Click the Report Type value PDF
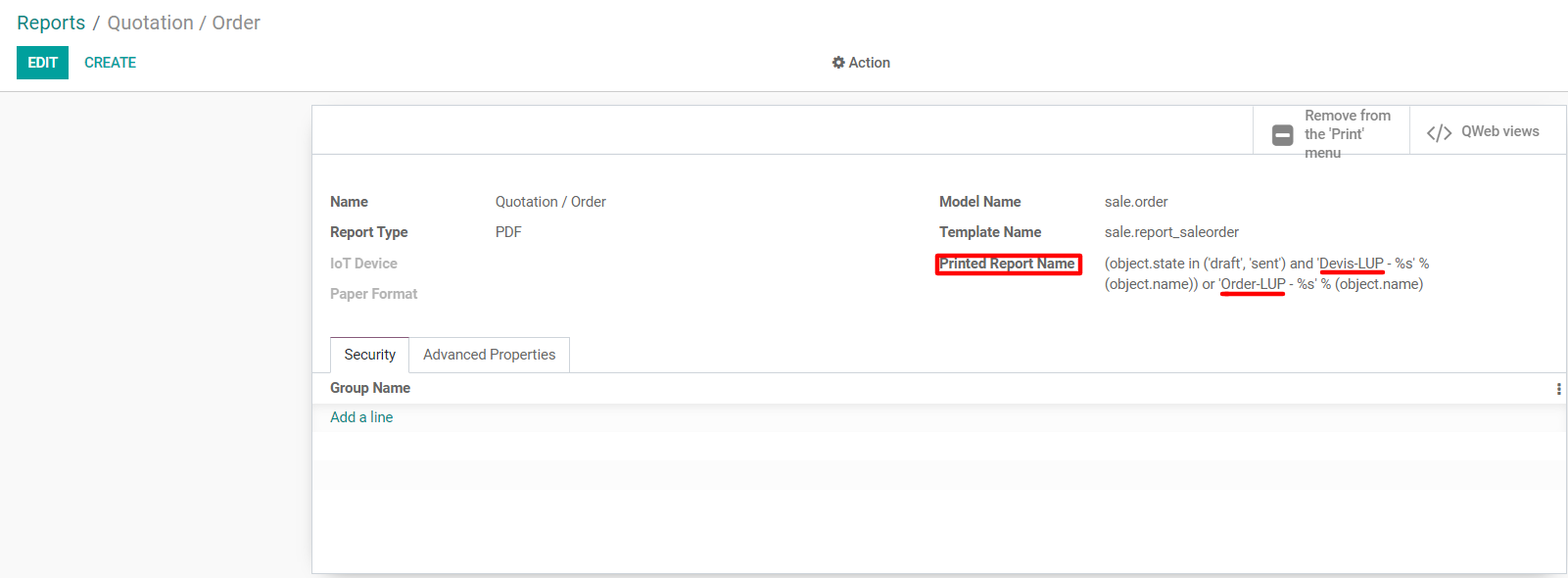The width and height of the screenshot is (1568, 578). coord(508,232)
